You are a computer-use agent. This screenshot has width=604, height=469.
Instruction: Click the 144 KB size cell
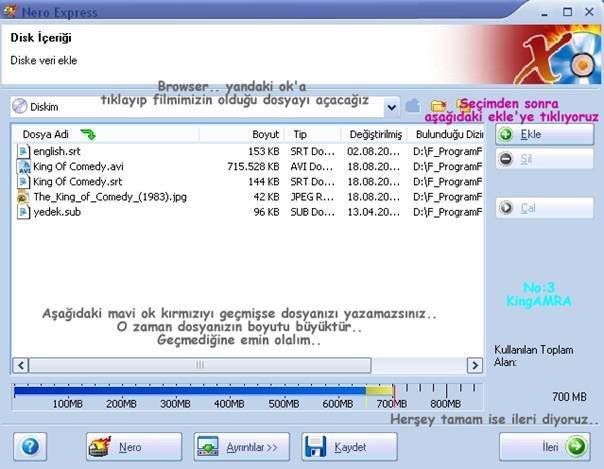pos(263,181)
